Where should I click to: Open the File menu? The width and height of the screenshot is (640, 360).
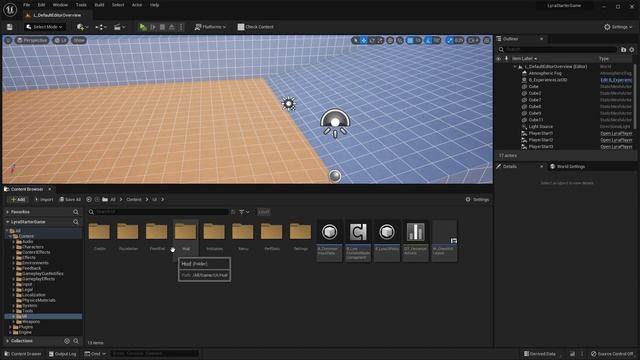click(x=27, y=5)
